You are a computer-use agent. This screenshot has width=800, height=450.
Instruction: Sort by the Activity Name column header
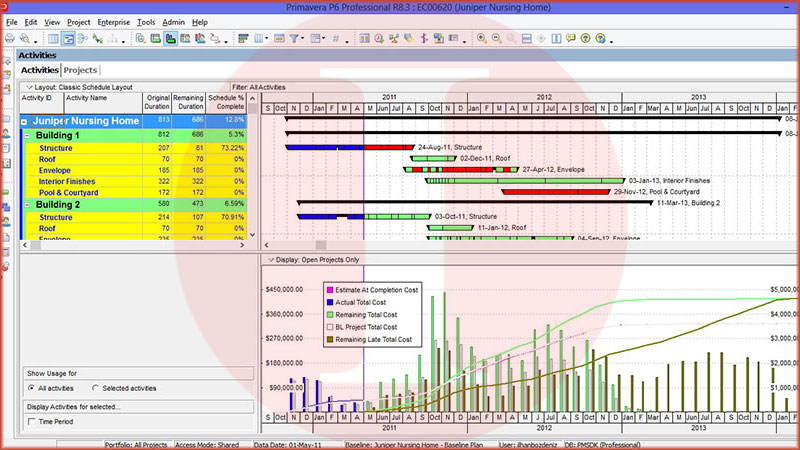pos(103,103)
